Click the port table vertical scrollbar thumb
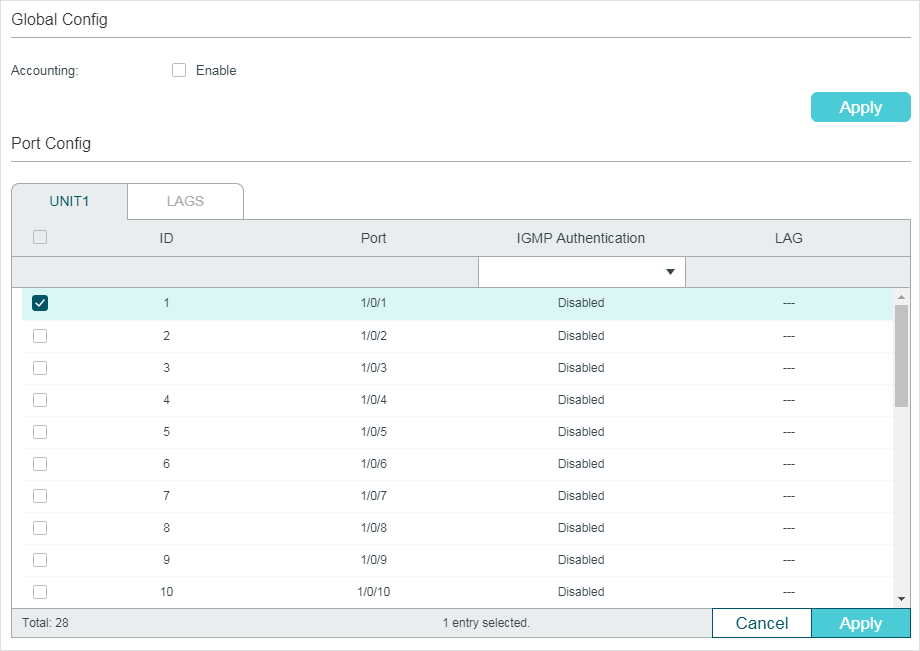Screen dimensions: 920x651 point(901,355)
